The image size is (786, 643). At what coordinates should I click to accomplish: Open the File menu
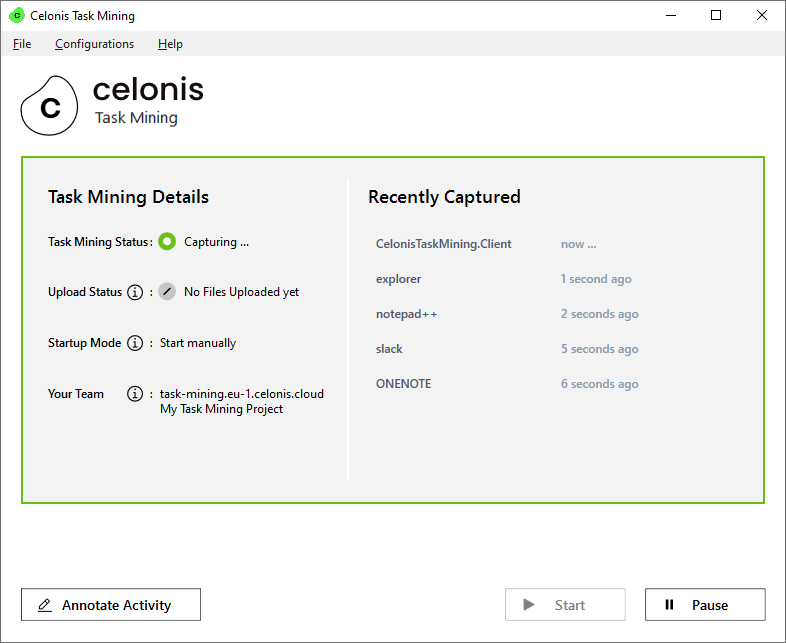[22, 44]
